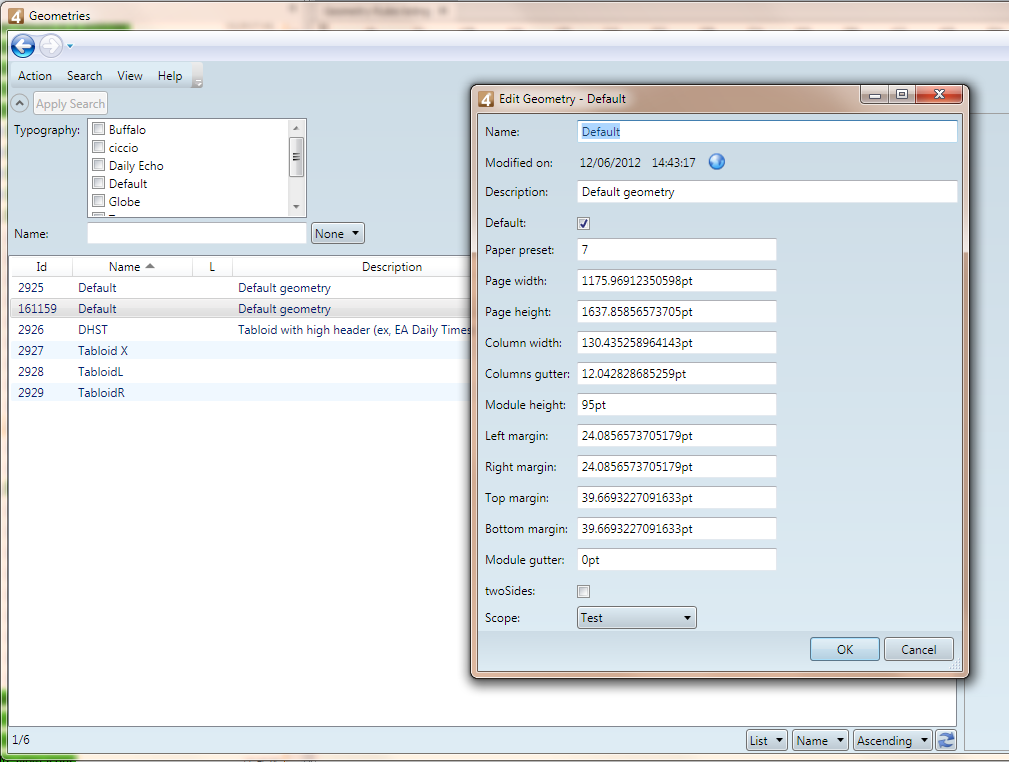Click the Apply Search button
1009x762 pixels.
(70, 104)
